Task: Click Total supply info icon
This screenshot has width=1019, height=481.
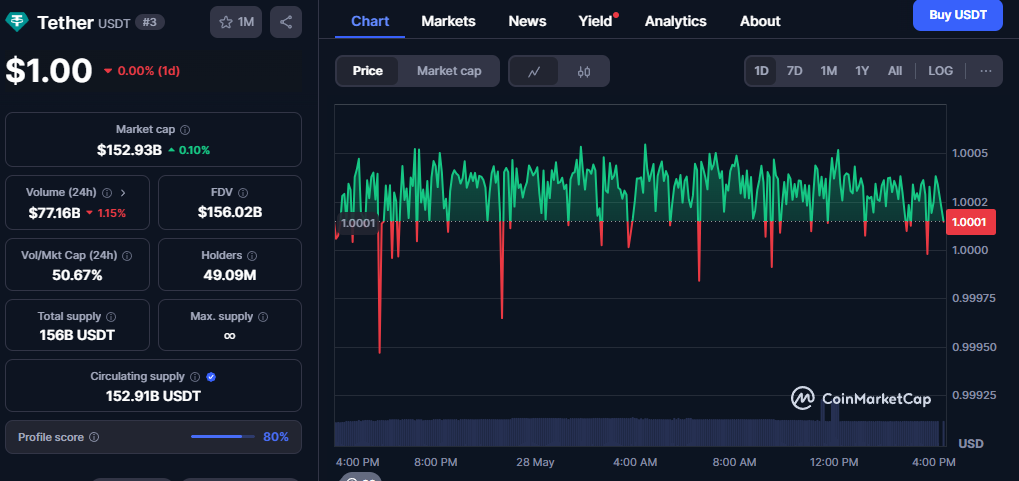Action: click(x=111, y=317)
